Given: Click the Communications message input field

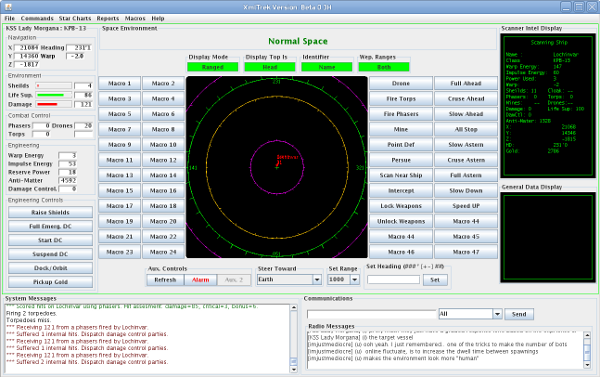Looking at the screenshot, I should tap(372, 314).
